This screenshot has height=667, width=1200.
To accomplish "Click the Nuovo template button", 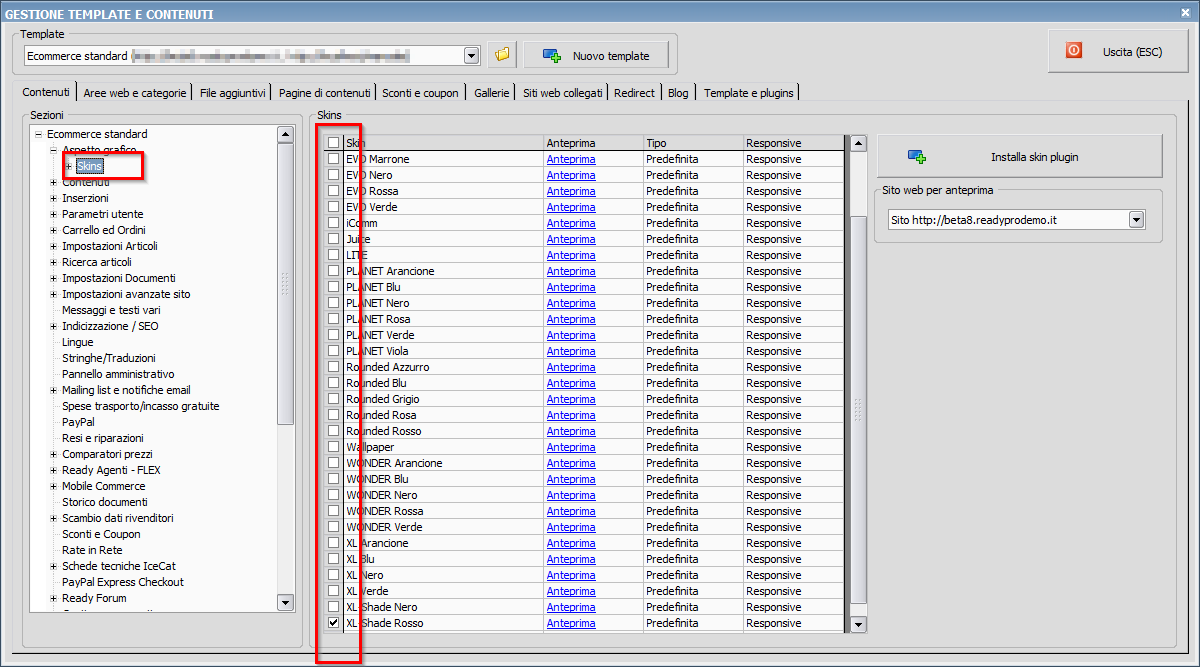I will pos(595,56).
